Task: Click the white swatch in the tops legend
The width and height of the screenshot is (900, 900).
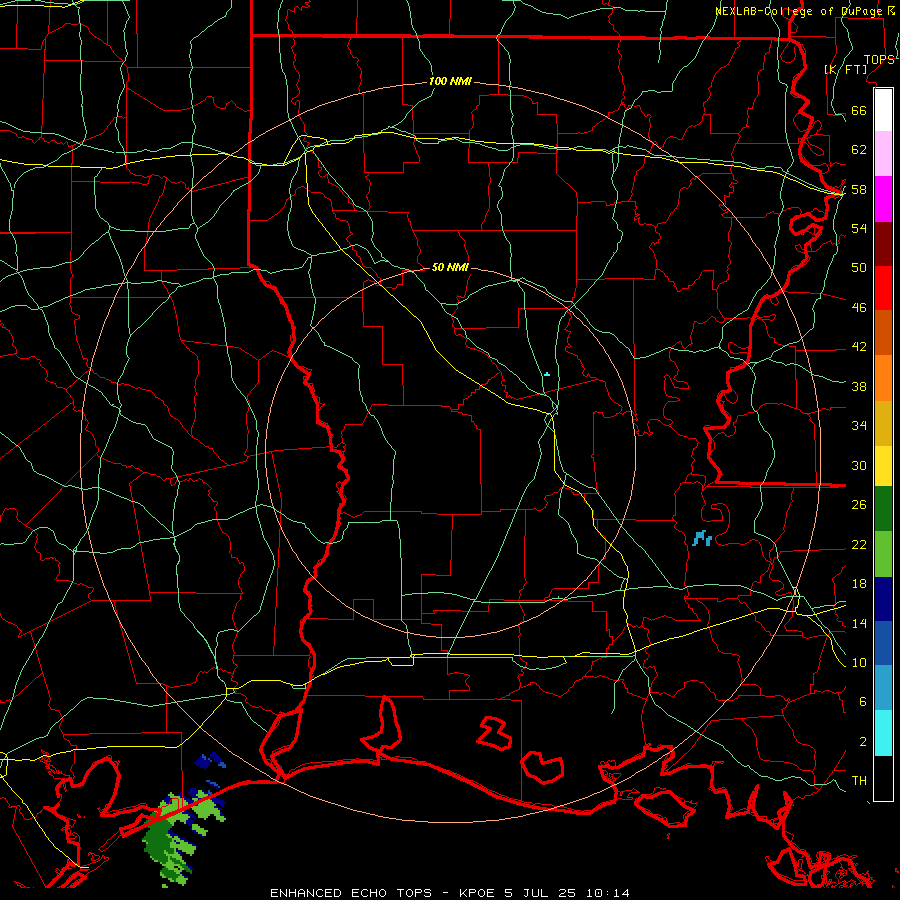Action: [883, 110]
